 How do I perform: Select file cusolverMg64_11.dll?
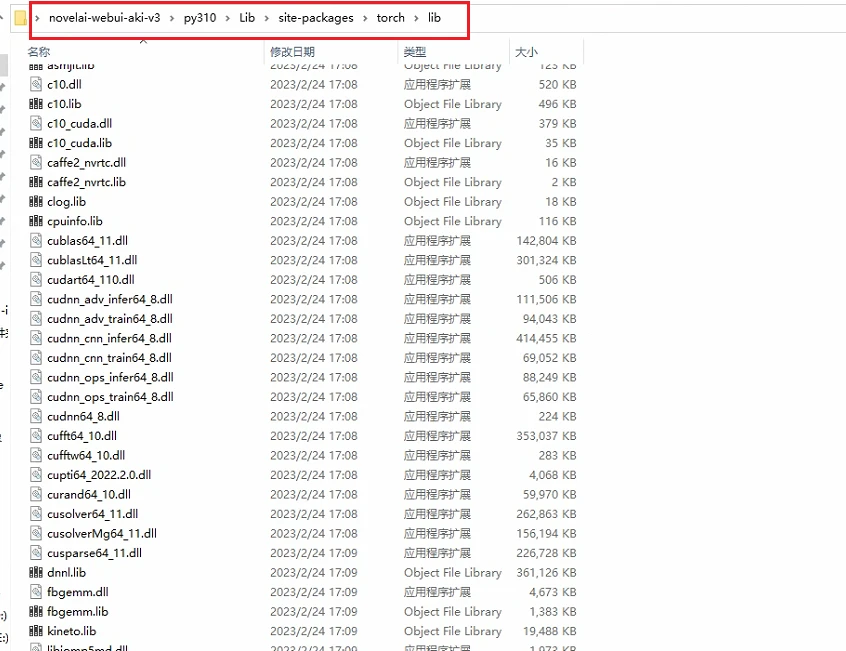(x=102, y=533)
